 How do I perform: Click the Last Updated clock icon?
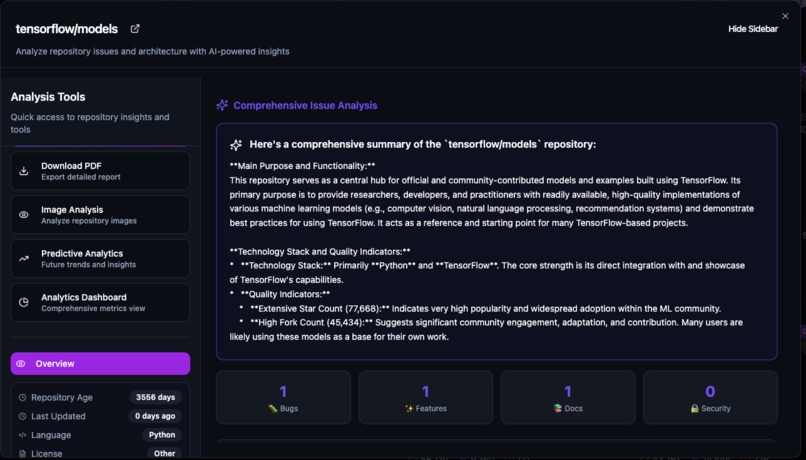(22, 416)
